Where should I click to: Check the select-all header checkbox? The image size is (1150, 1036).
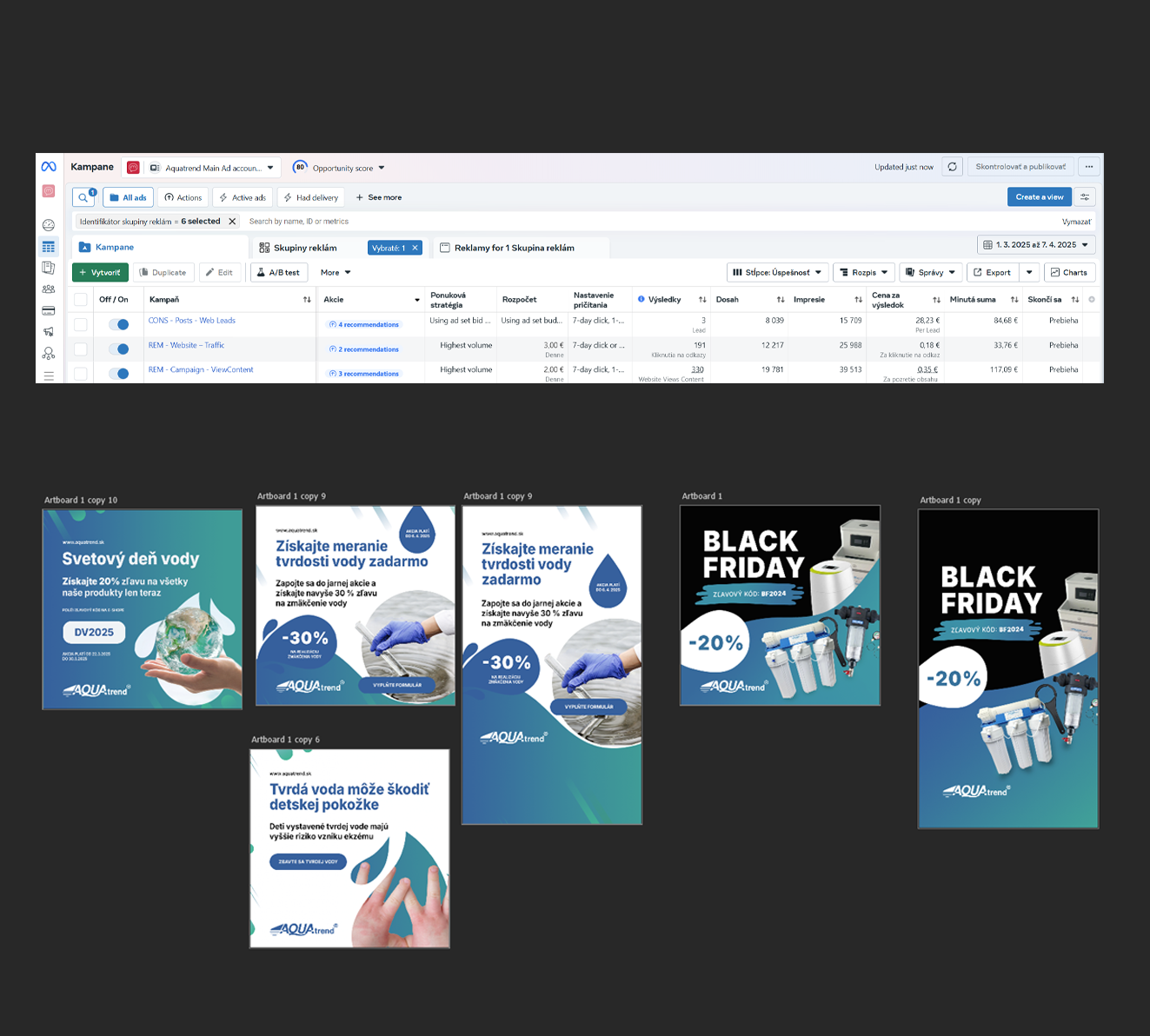[81, 300]
